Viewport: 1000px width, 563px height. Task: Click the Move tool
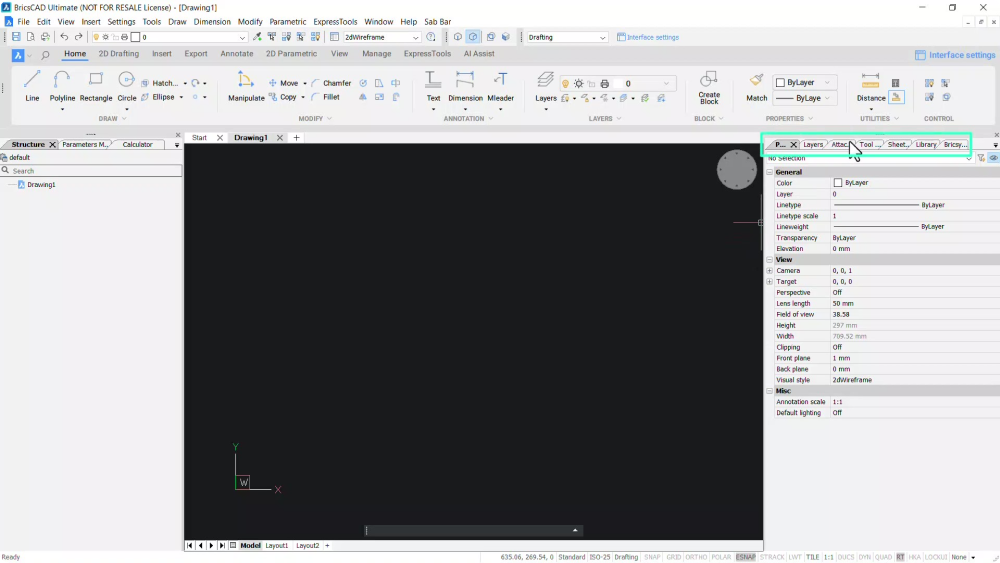(283, 83)
